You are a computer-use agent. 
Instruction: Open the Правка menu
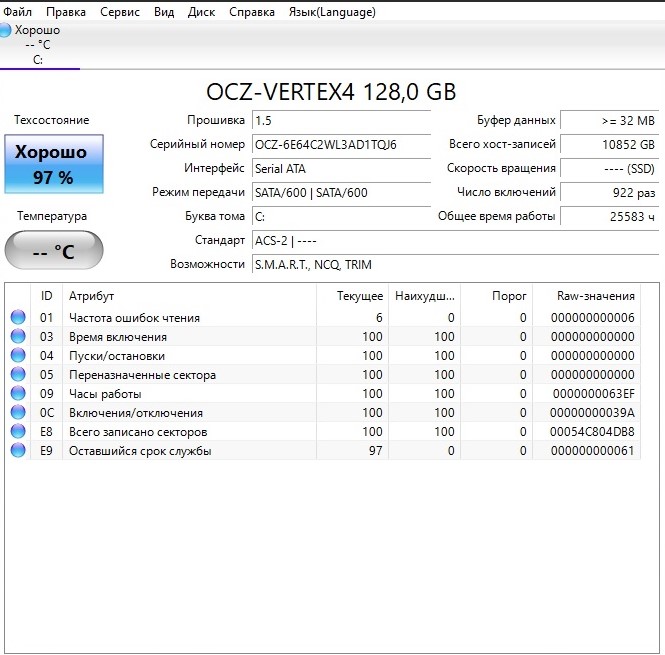[x=66, y=12]
